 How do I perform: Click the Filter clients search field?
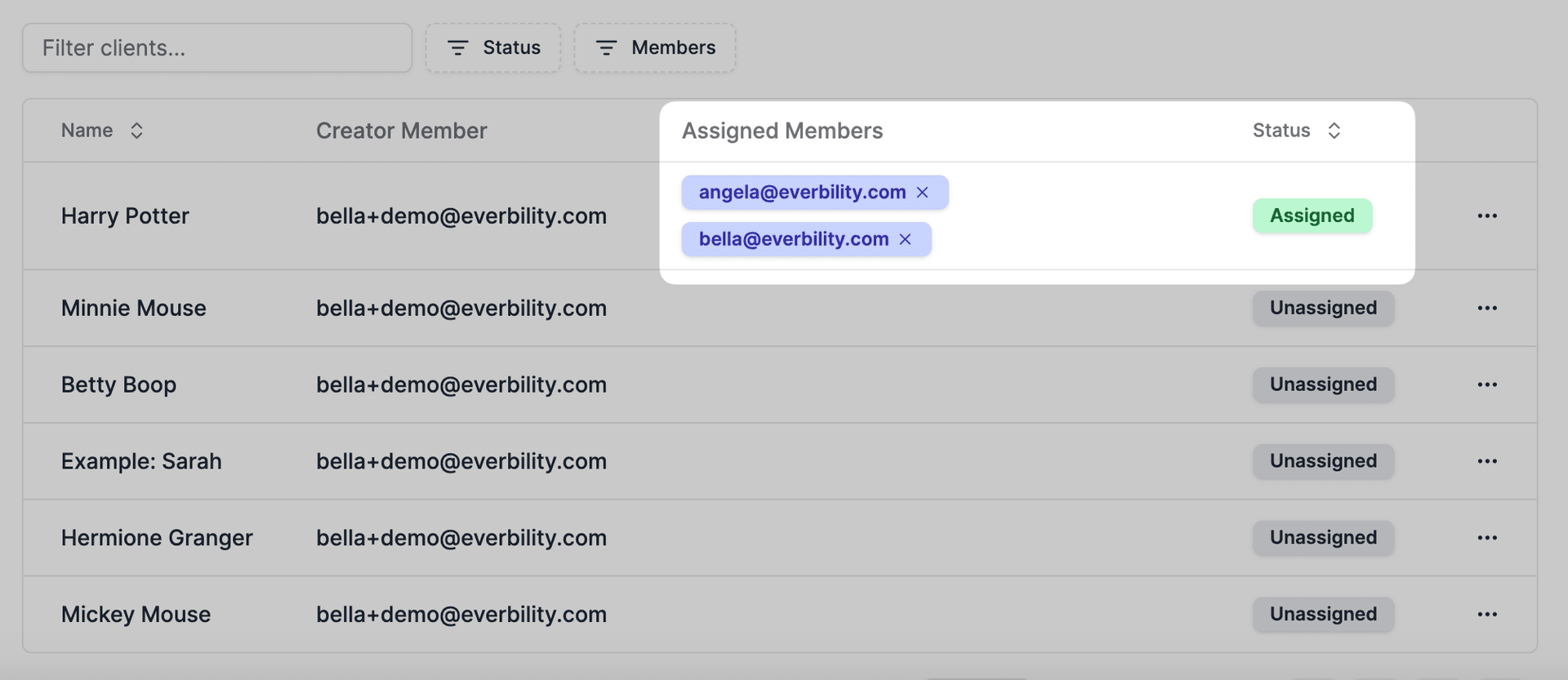pos(217,48)
